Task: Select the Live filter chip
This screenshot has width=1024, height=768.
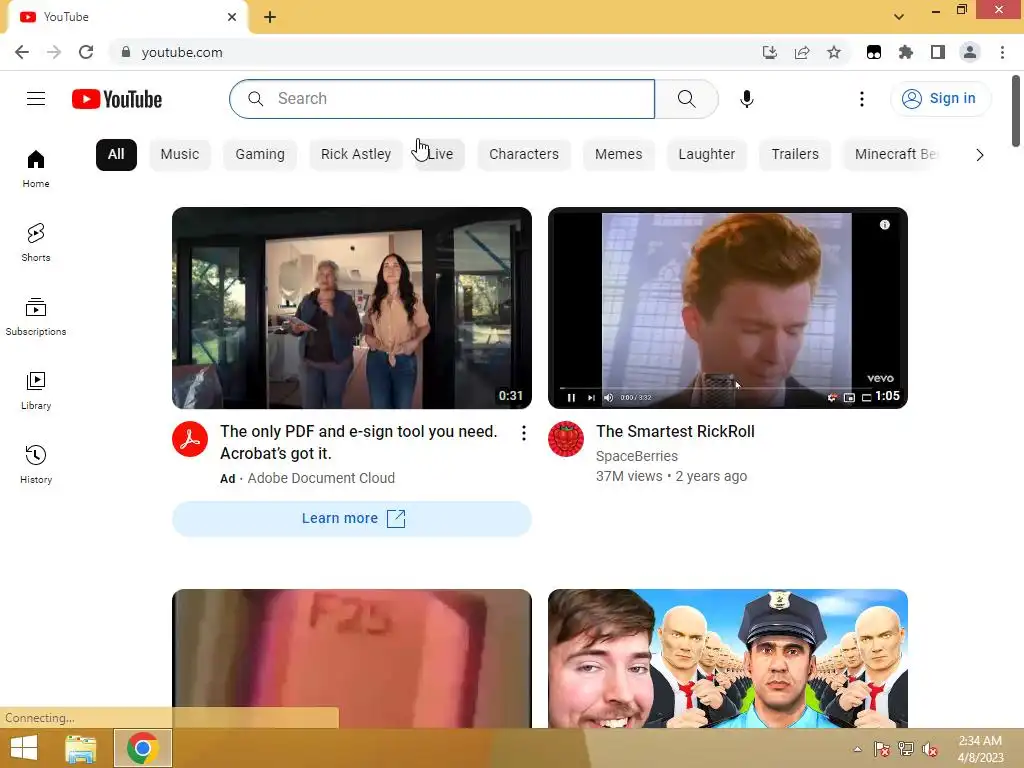Action: pyautogui.click(x=440, y=155)
